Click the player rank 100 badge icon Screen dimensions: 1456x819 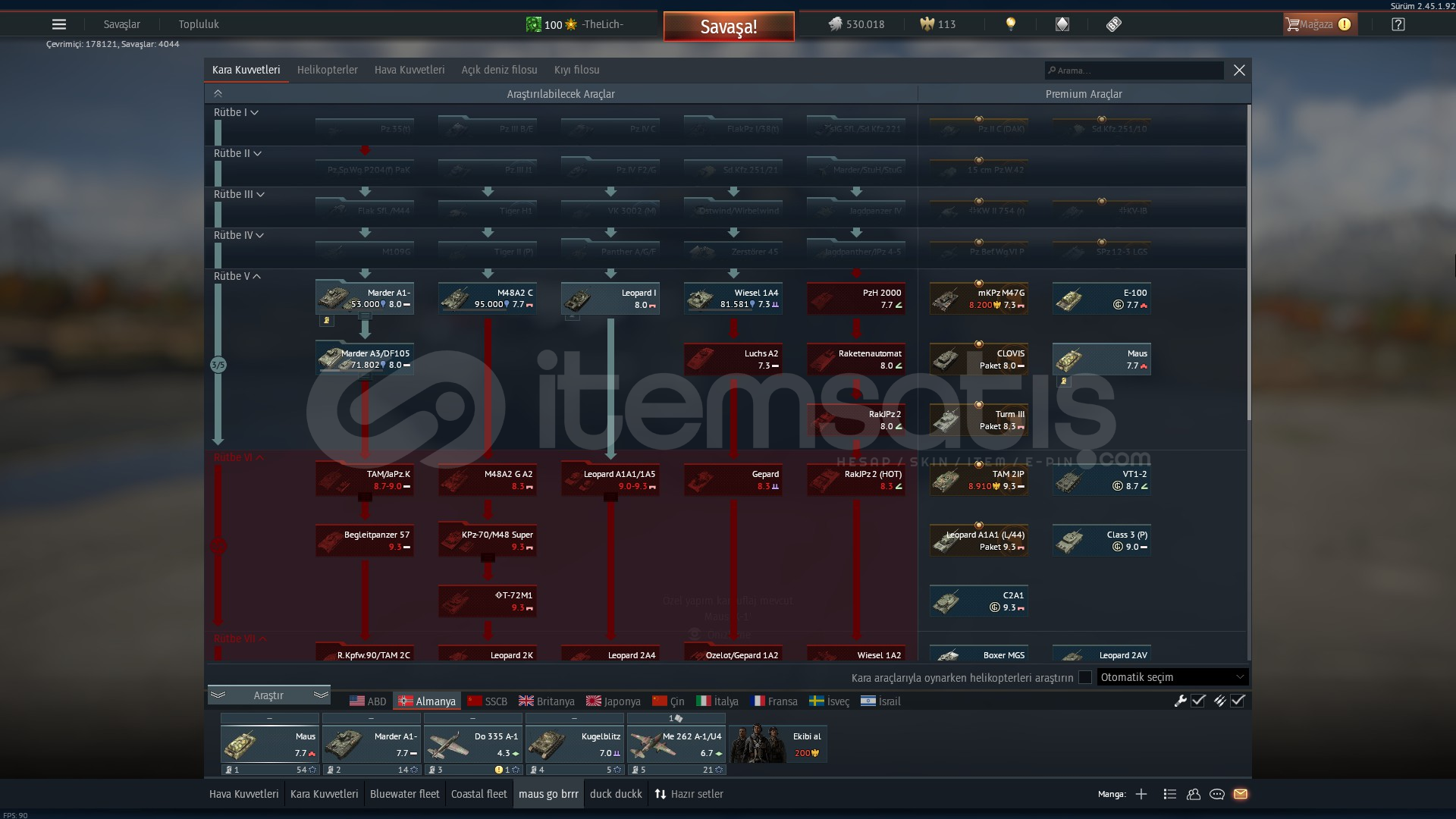(534, 24)
